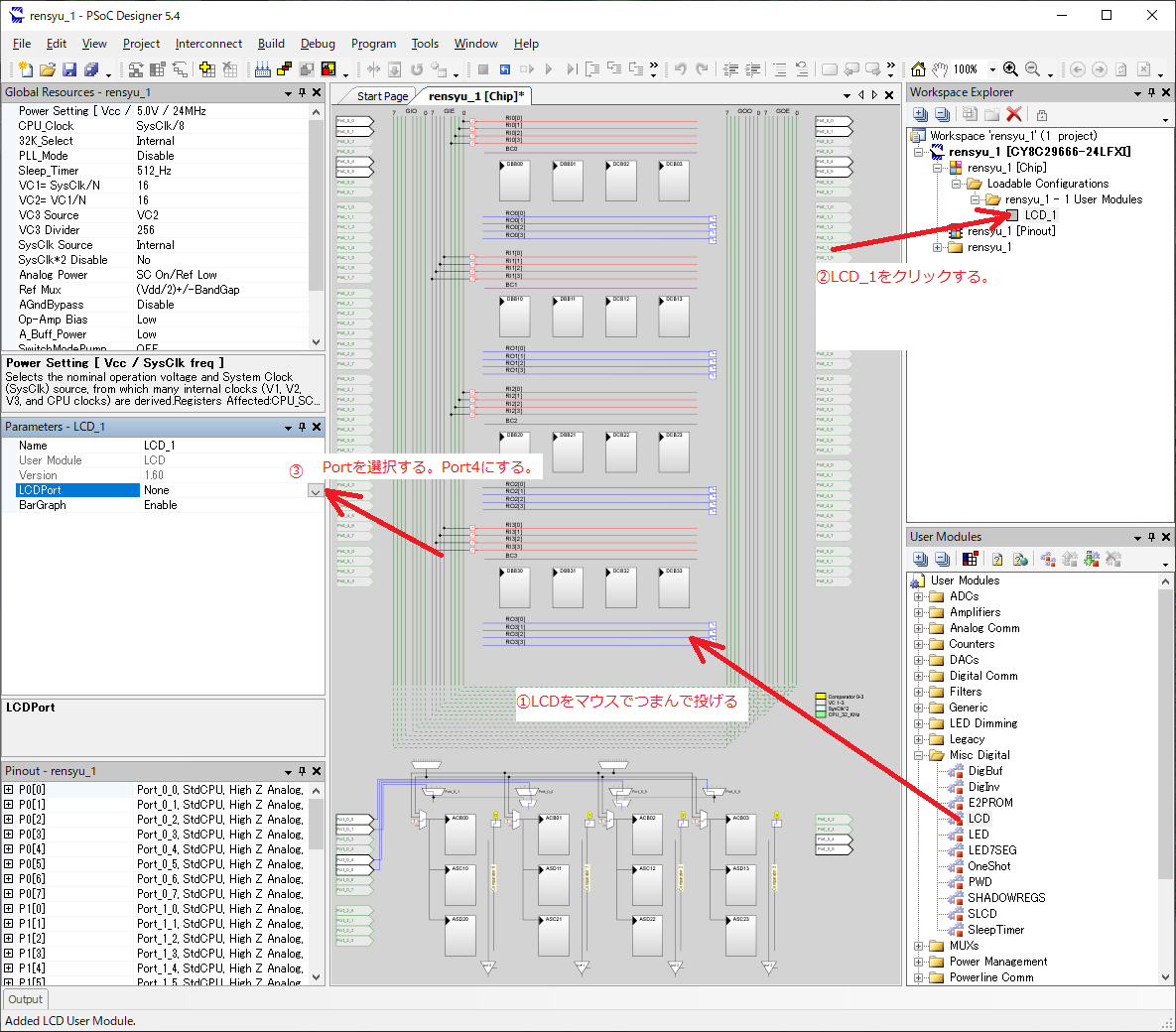1176x1032 pixels.
Task: Click Expand All icon in Workspace Explorer toolbar
Action: pyautogui.click(x=920, y=114)
